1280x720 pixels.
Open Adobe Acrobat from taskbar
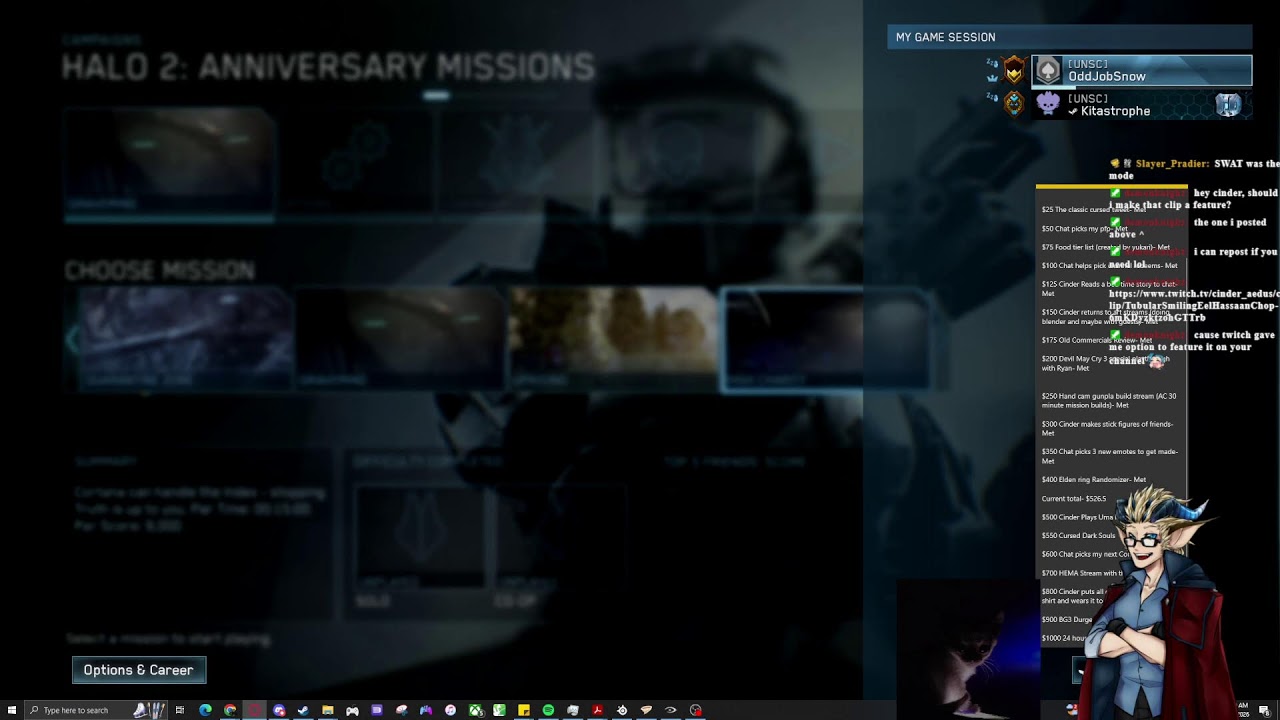click(x=597, y=710)
